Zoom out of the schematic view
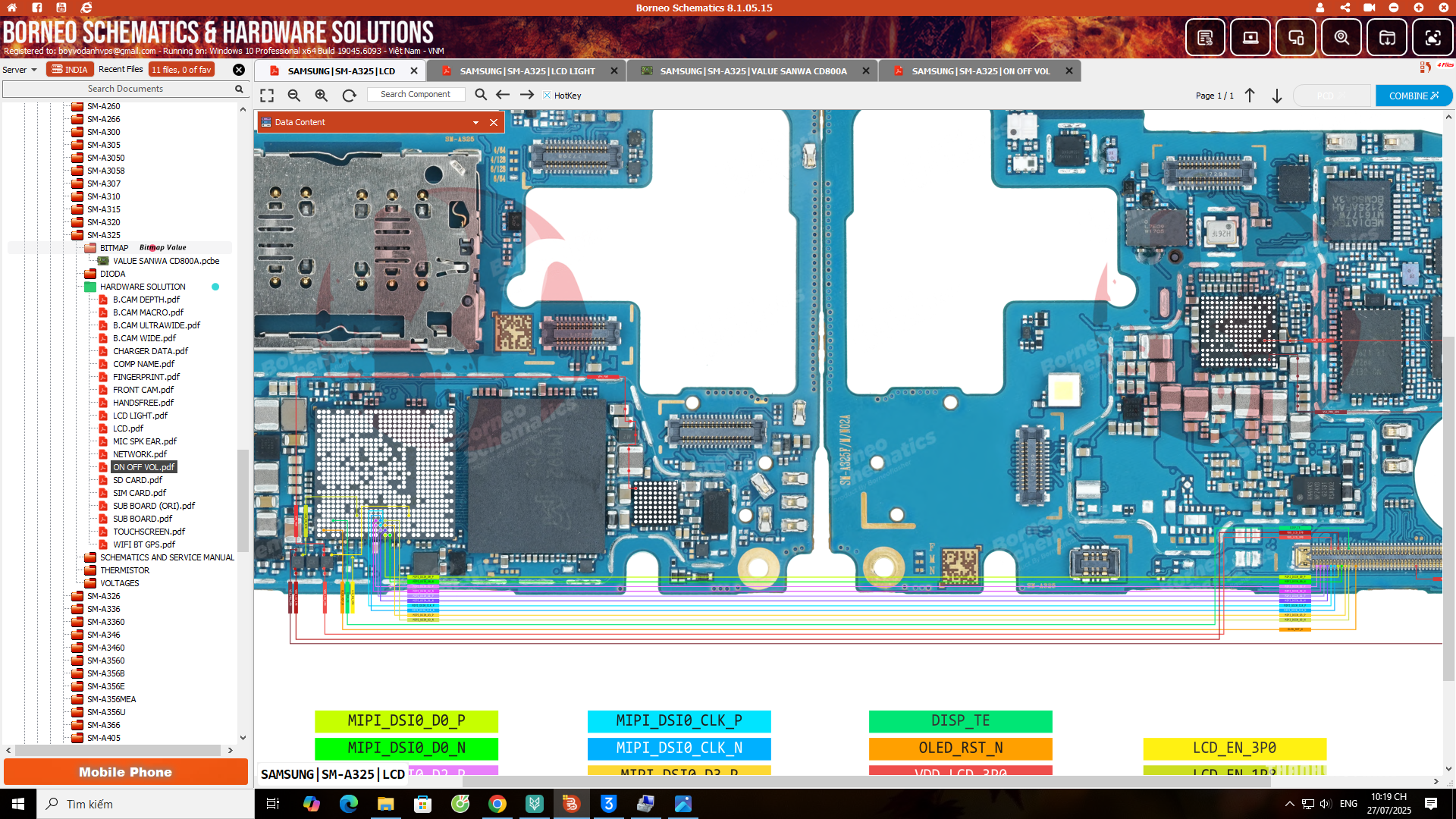The width and height of the screenshot is (1456, 819). pos(294,96)
